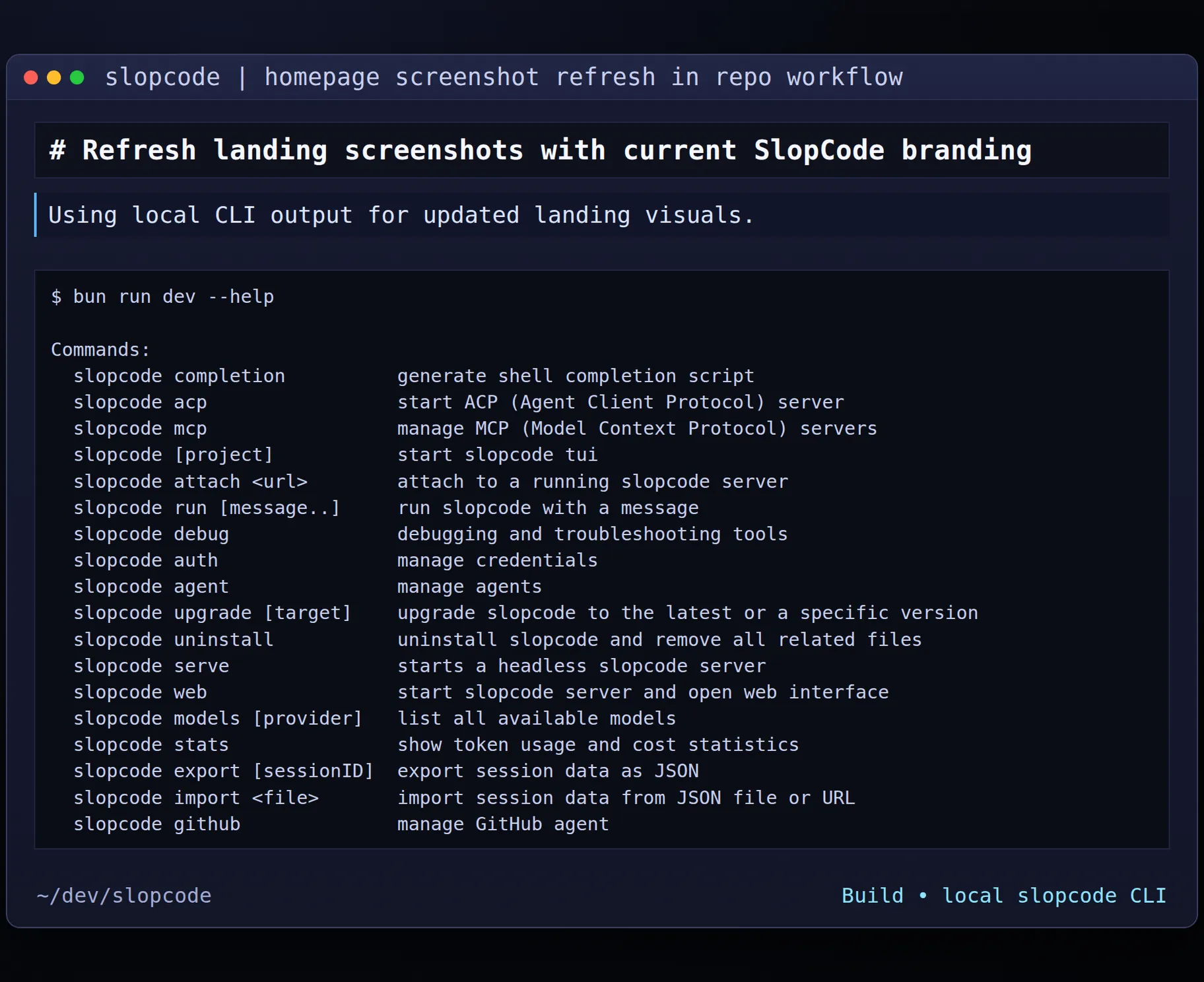Click the yellow minimize window dot

click(x=54, y=78)
